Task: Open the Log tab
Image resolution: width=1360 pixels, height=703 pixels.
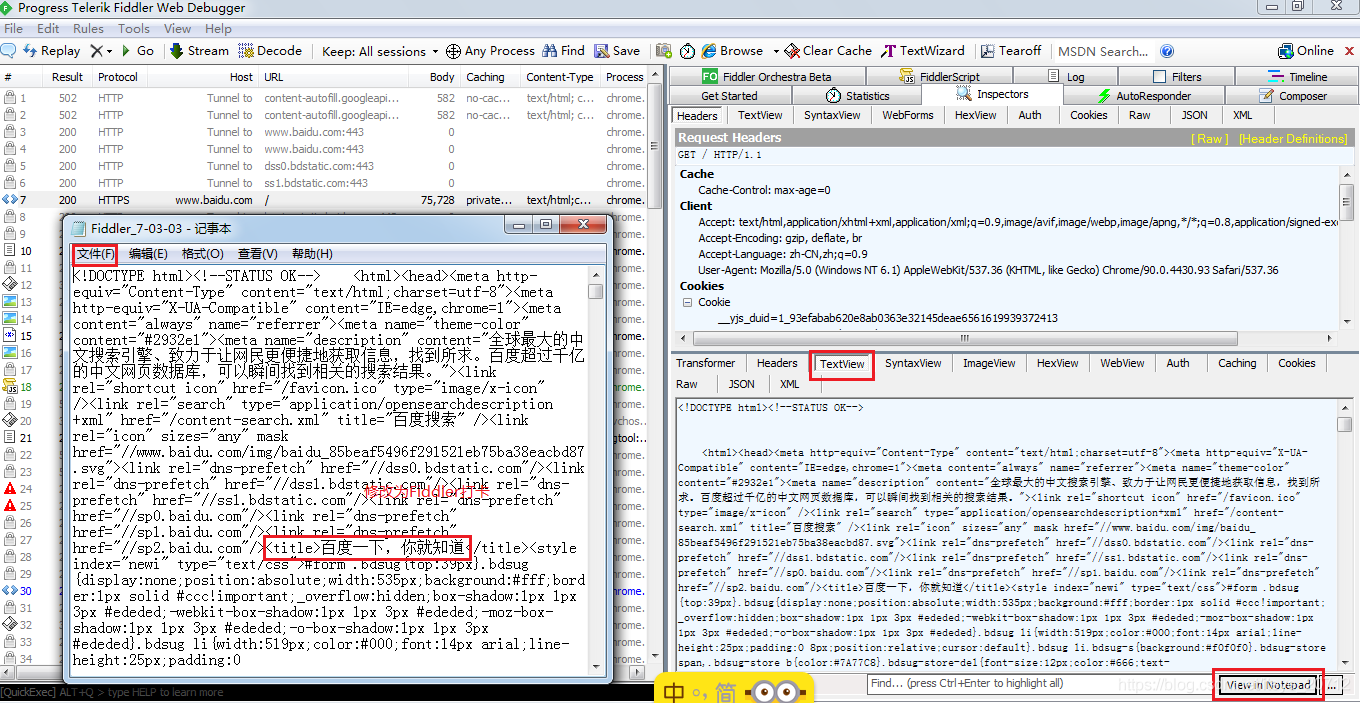Action: coord(1066,76)
